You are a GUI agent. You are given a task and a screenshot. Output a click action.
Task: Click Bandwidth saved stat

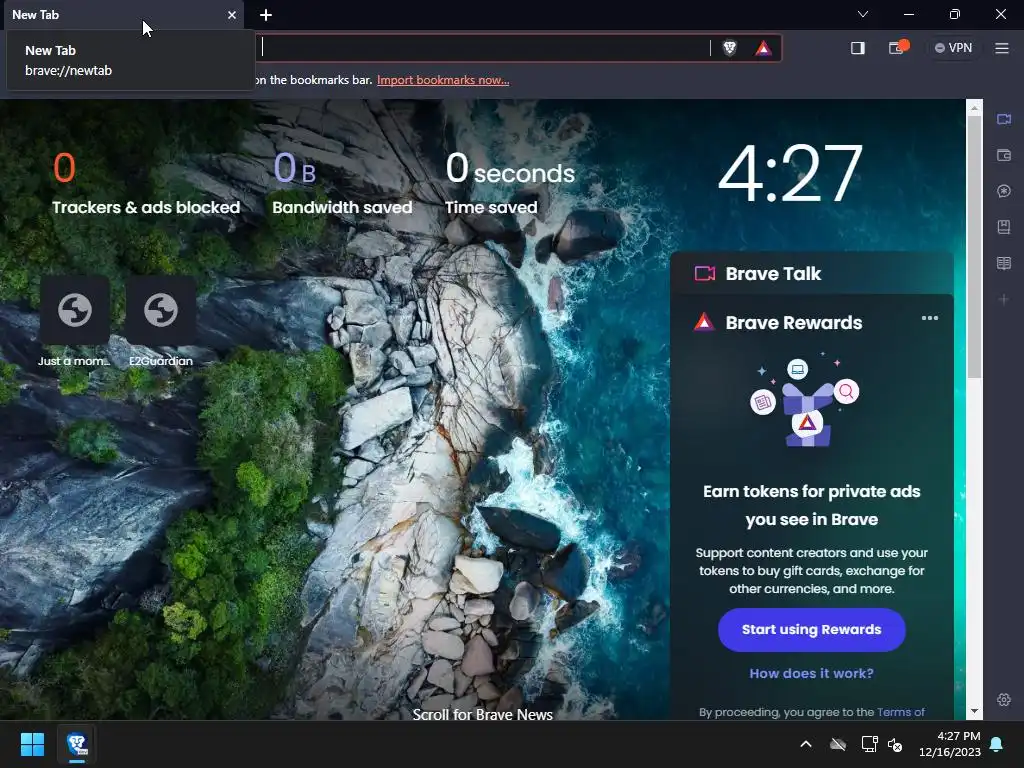pos(342,184)
